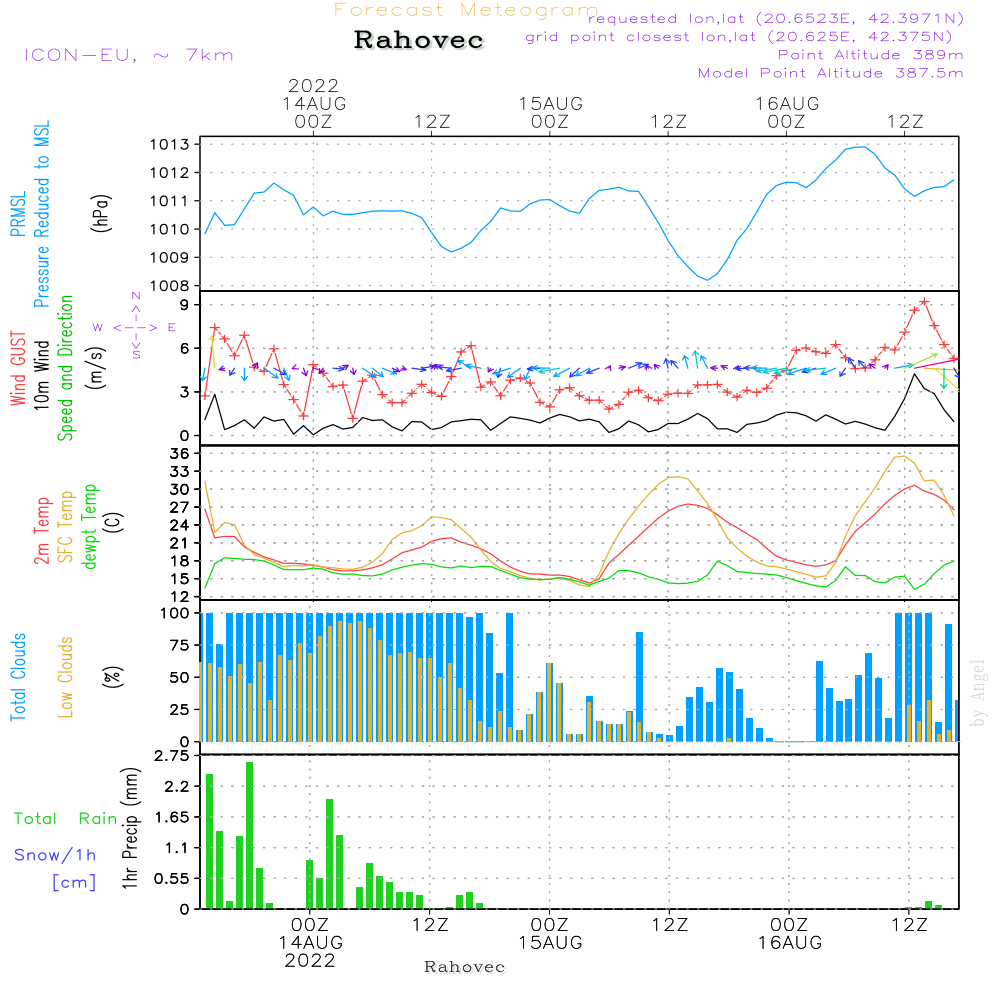Screen dimensions: 1000x1000
Task: Click the 'Speed and Direction' green label
Action: (66, 368)
